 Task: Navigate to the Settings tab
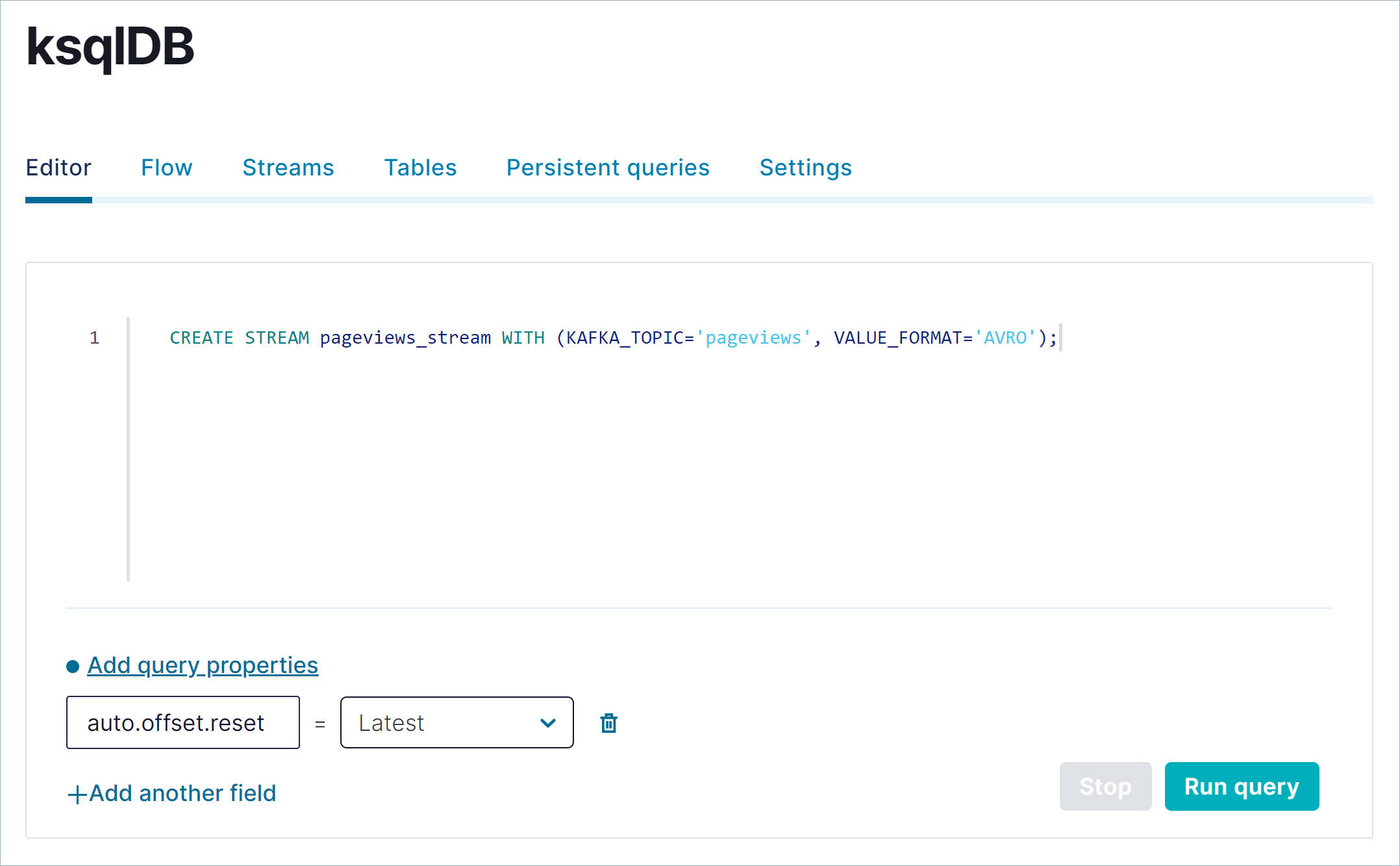pyautogui.click(x=806, y=168)
